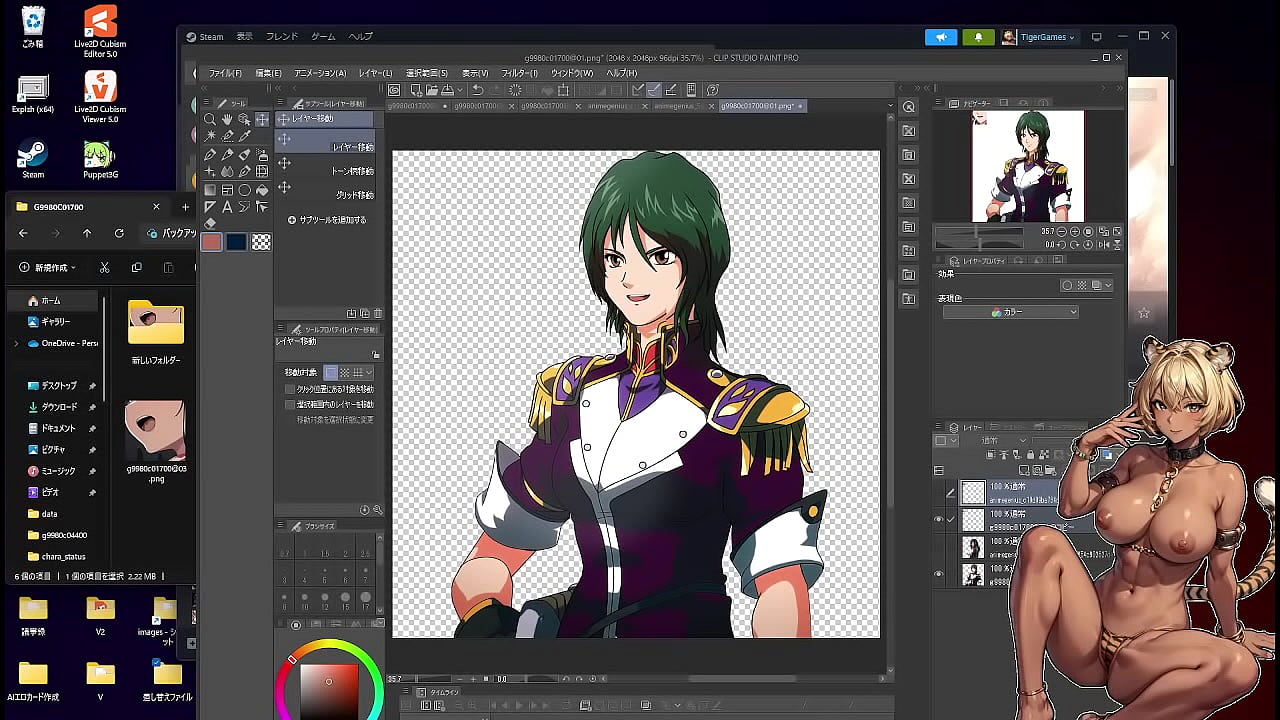Select the Fill bucket tool
Viewport: 1280px width, 720px height.
click(262, 190)
